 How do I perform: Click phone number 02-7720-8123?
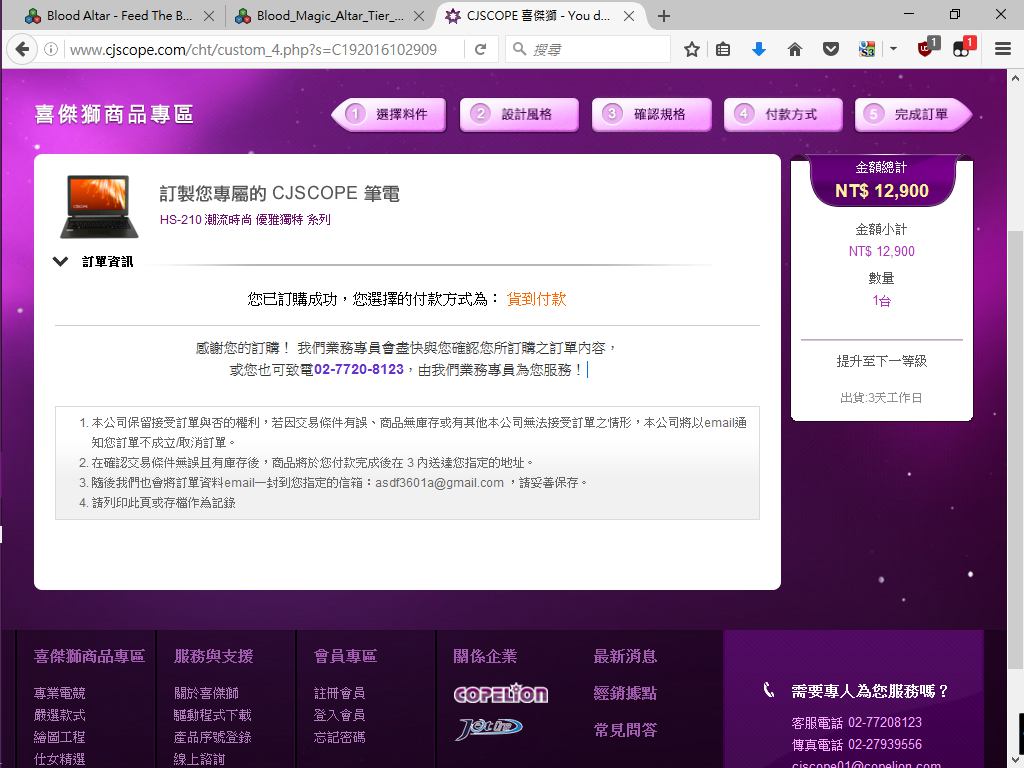point(359,370)
